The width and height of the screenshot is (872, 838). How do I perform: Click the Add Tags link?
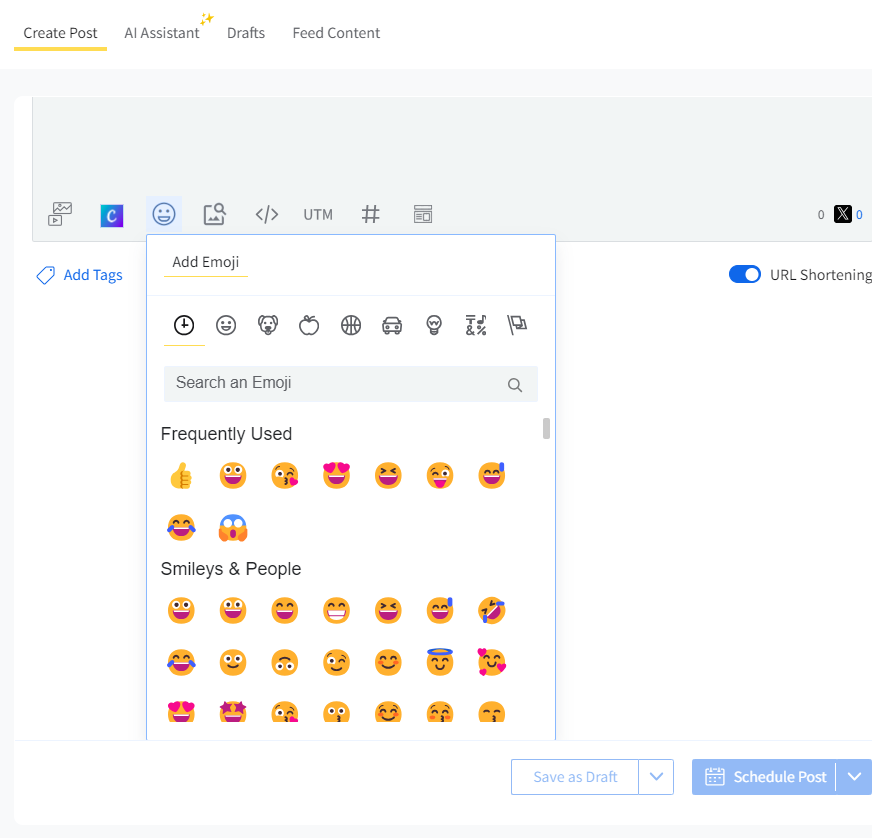pos(80,275)
